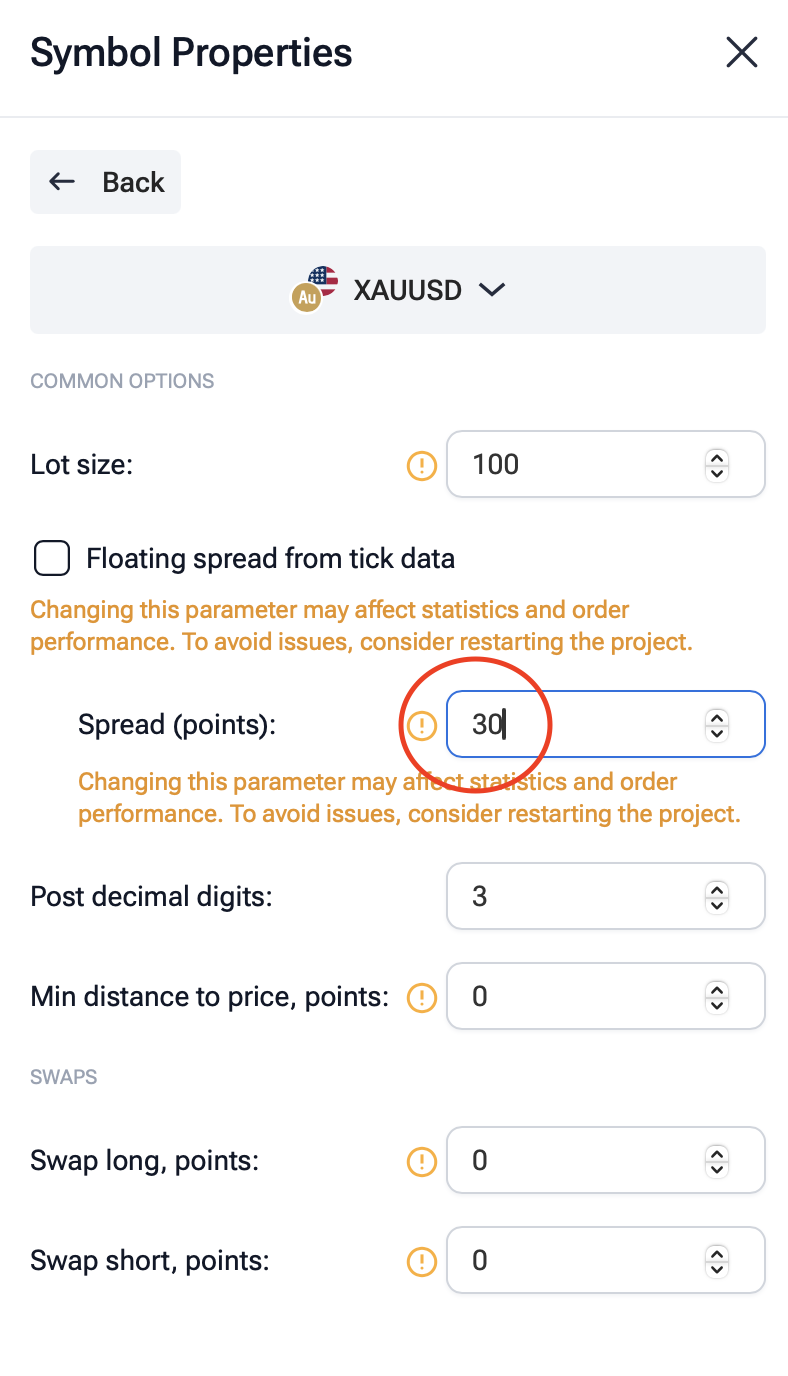Click the info icon next to Lot size
Image resolution: width=788 pixels, height=1376 pixels.
coord(422,465)
